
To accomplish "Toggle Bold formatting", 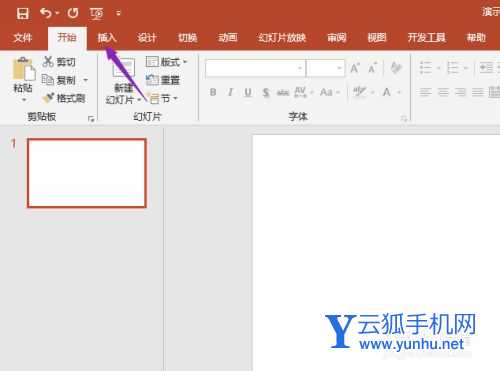I will click(213, 92).
